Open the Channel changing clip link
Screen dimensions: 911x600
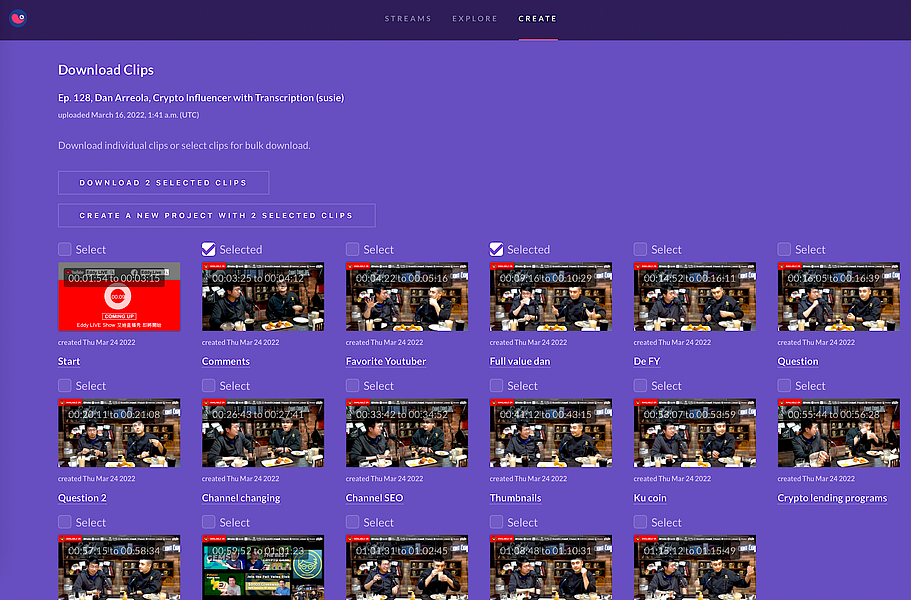coord(241,498)
